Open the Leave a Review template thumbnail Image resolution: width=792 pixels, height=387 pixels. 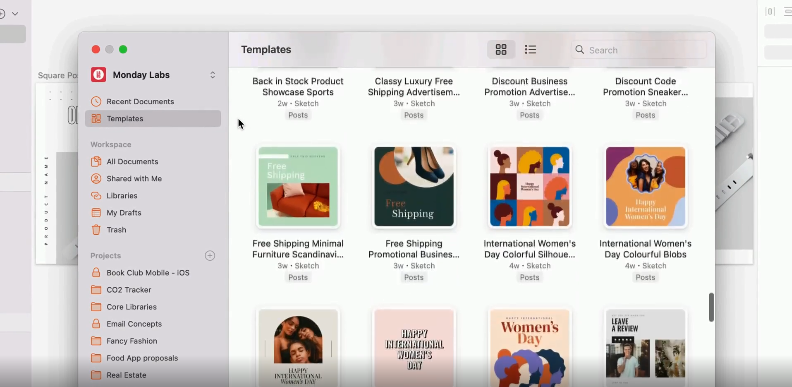coord(646,348)
